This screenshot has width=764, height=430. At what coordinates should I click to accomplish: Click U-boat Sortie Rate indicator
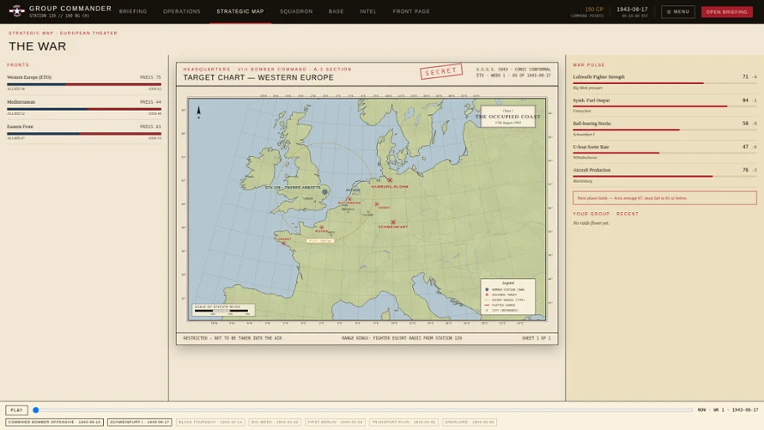click(x=665, y=152)
